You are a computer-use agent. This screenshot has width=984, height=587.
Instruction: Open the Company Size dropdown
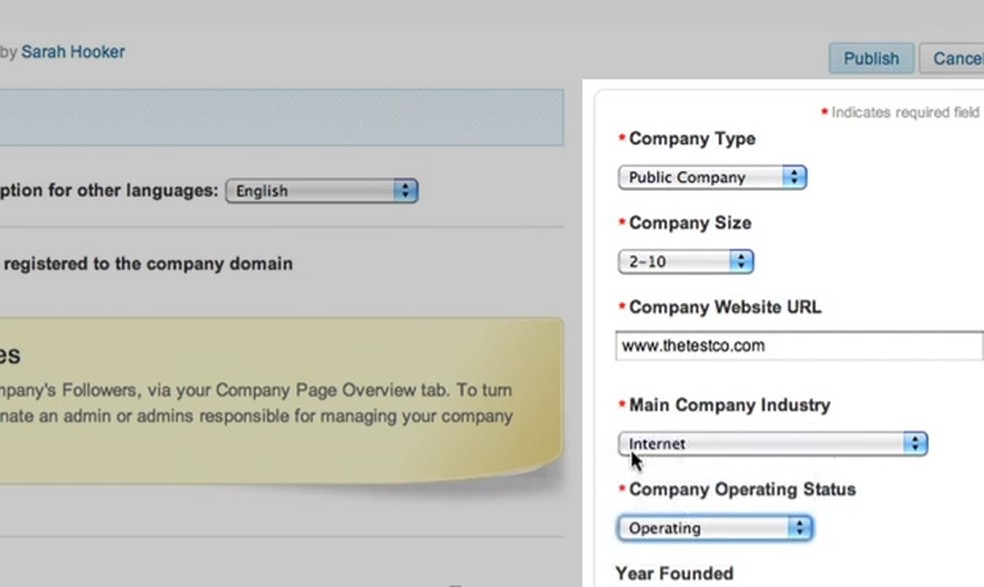point(686,262)
